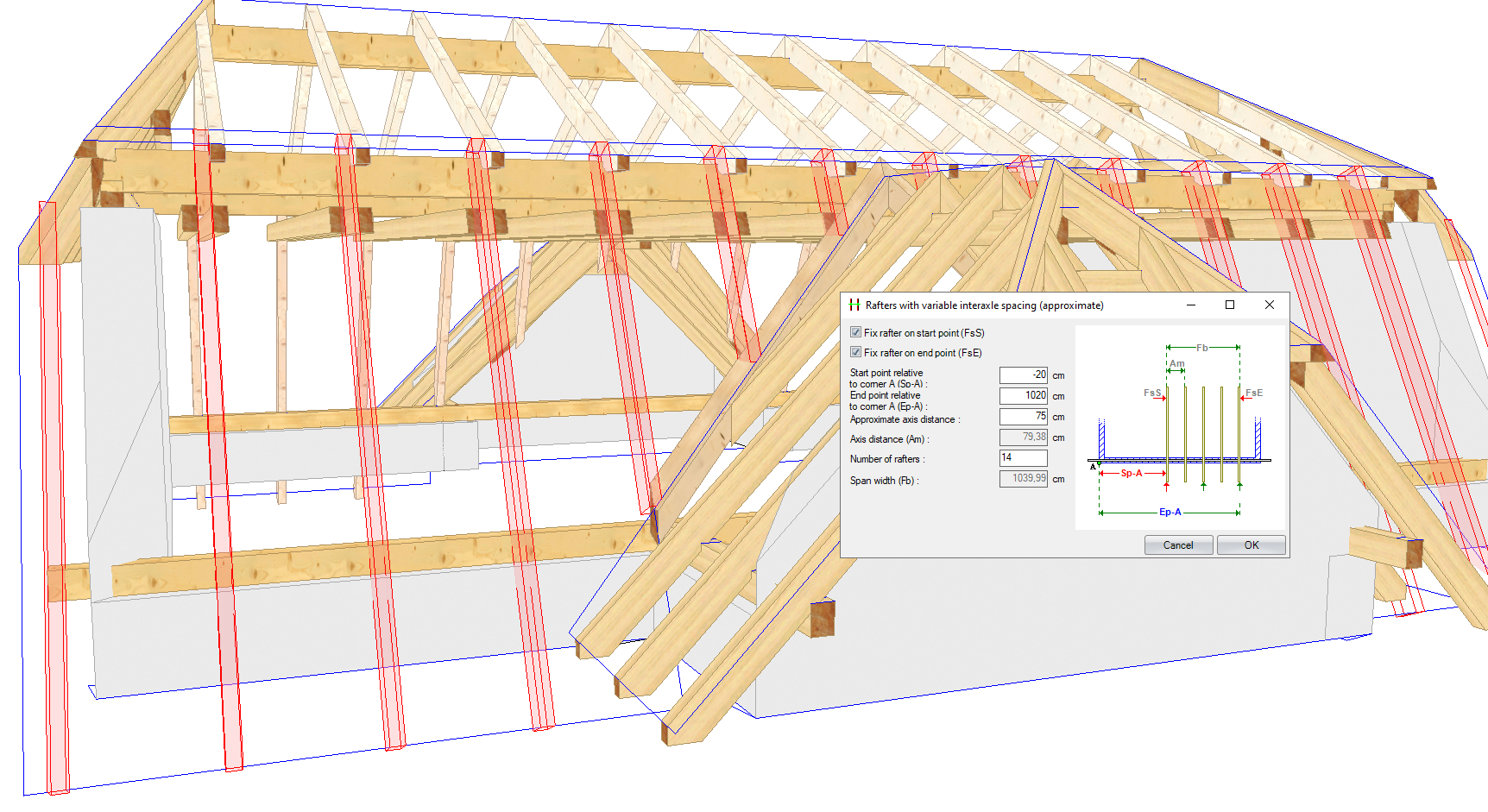
Task: Select the Approximate axis distance field
Action: coord(1023,416)
